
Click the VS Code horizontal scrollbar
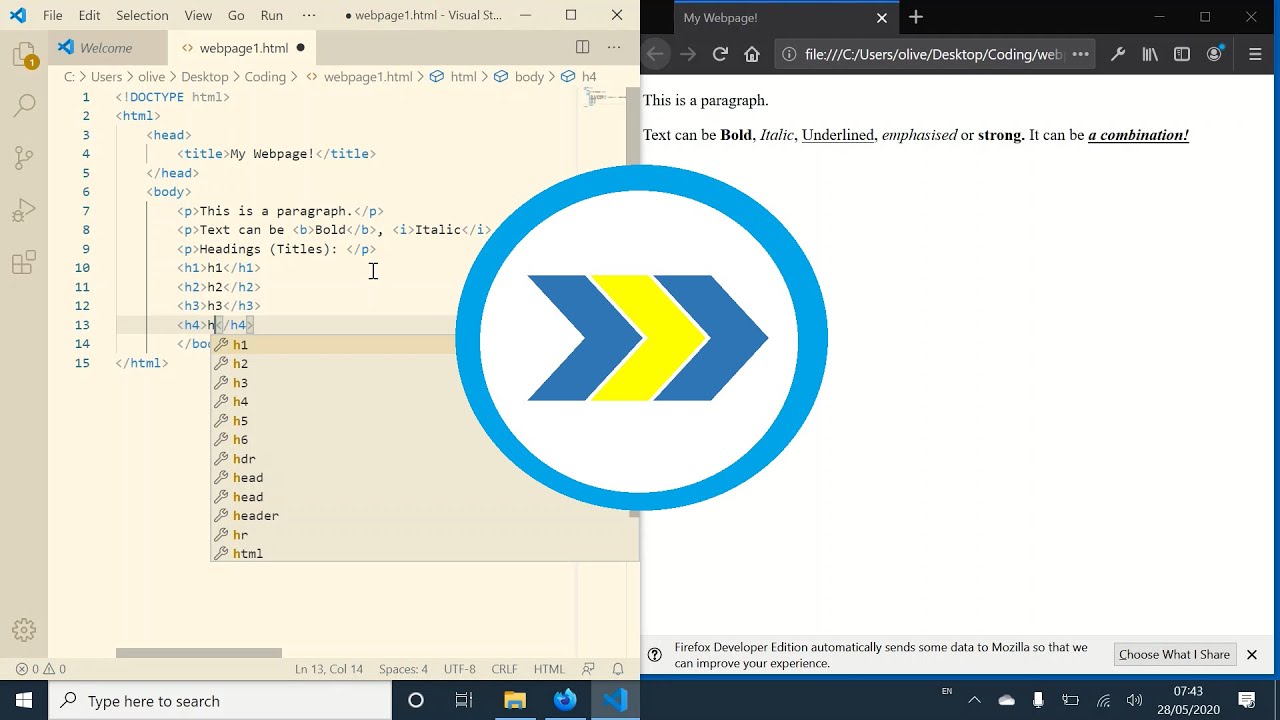tap(199, 653)
